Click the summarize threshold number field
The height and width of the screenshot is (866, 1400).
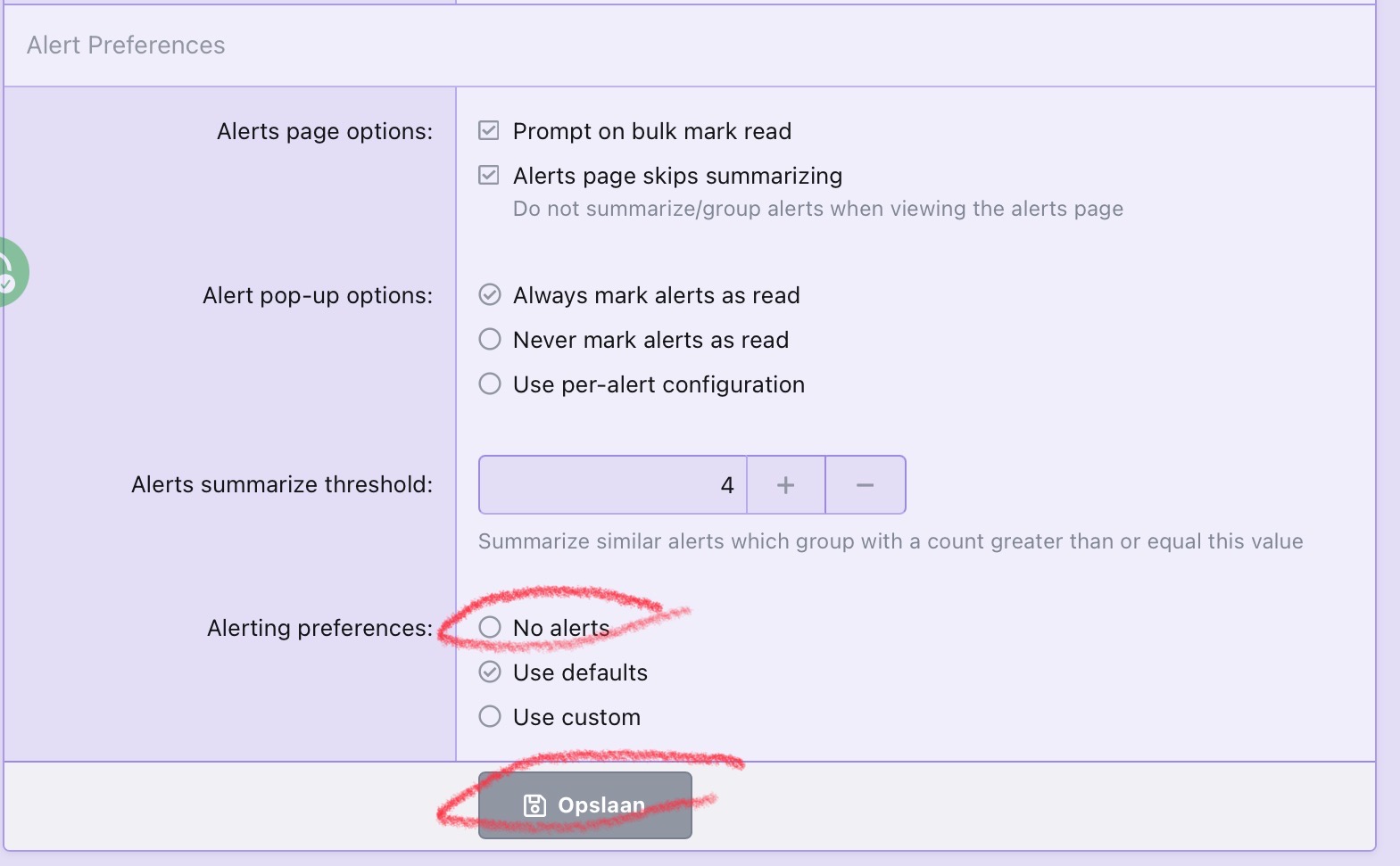(612, 485)
